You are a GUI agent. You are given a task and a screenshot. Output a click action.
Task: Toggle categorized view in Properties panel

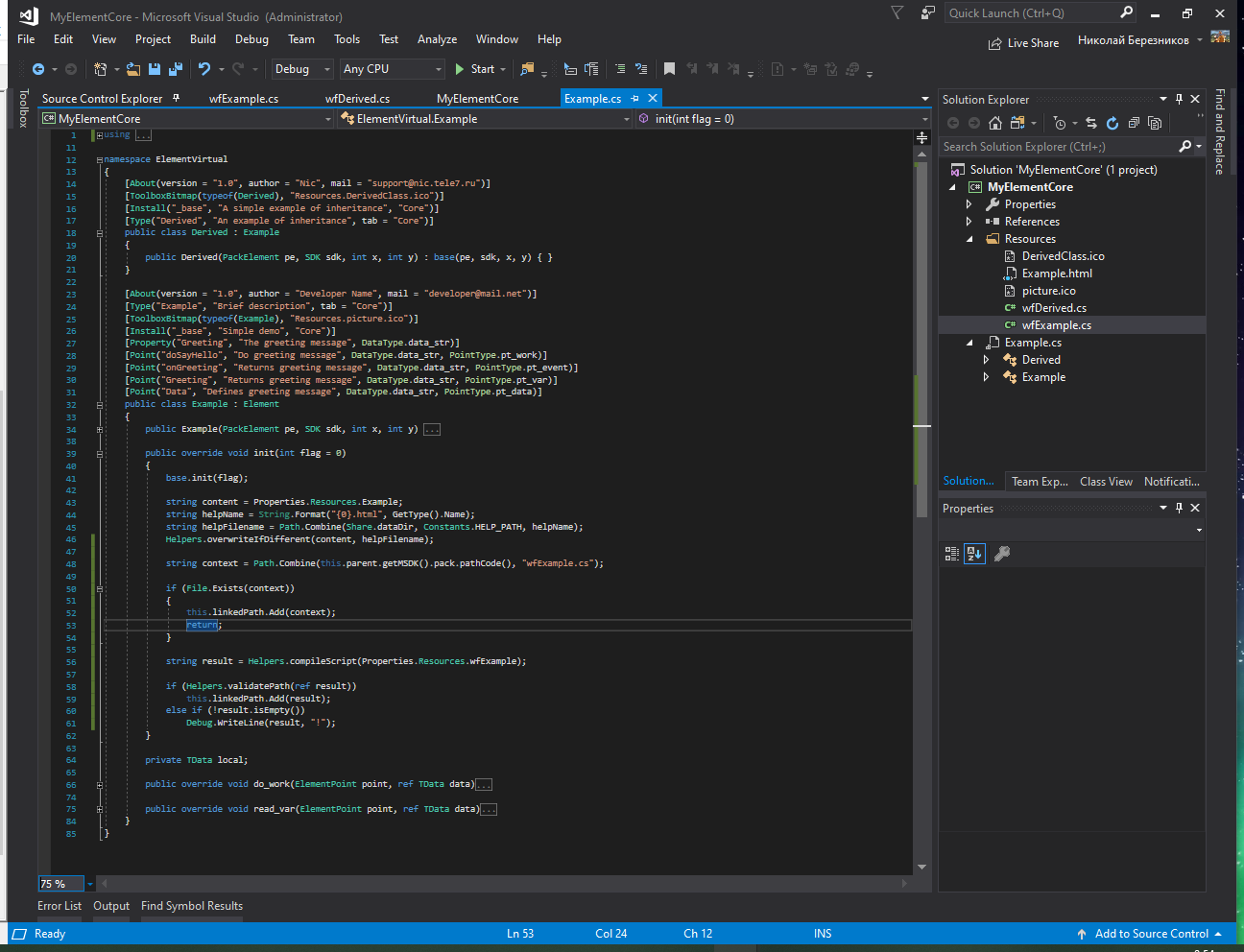click(951, 554)
